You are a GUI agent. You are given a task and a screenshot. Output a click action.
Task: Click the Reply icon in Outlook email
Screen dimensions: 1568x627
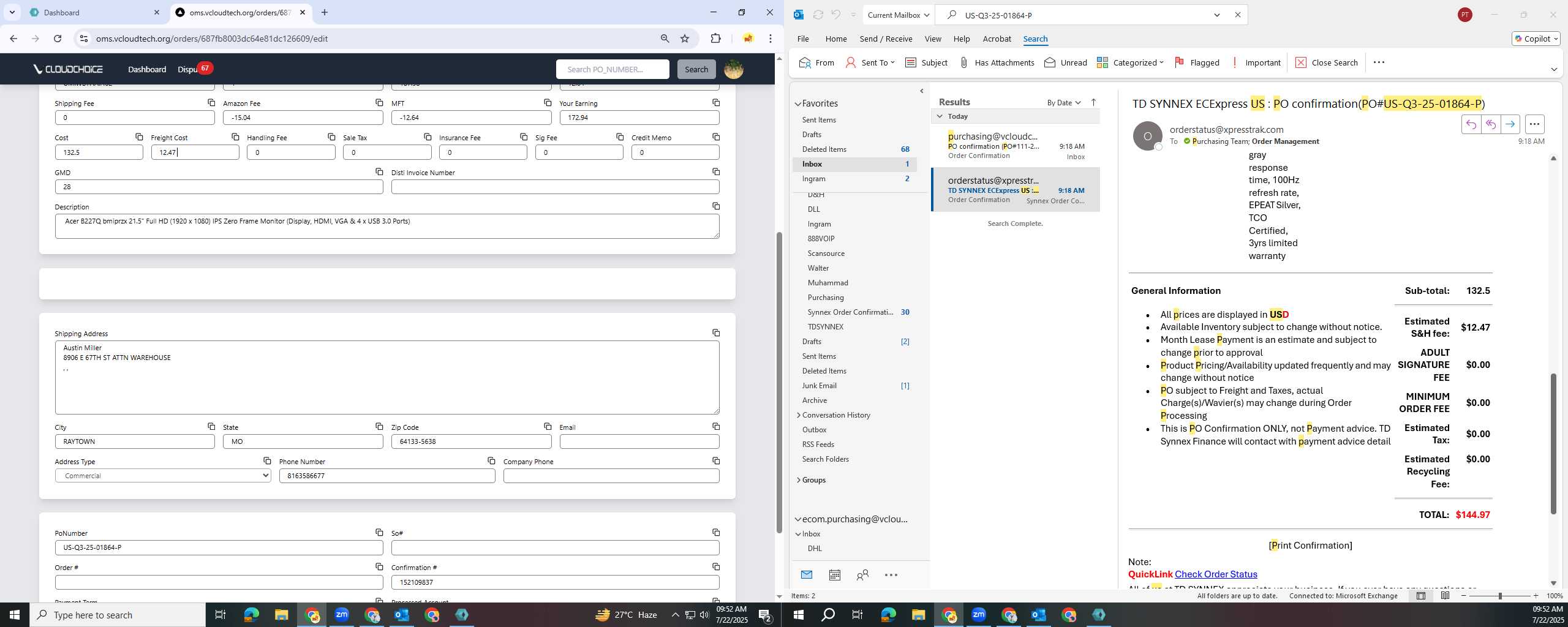[x=1471, y=124]
